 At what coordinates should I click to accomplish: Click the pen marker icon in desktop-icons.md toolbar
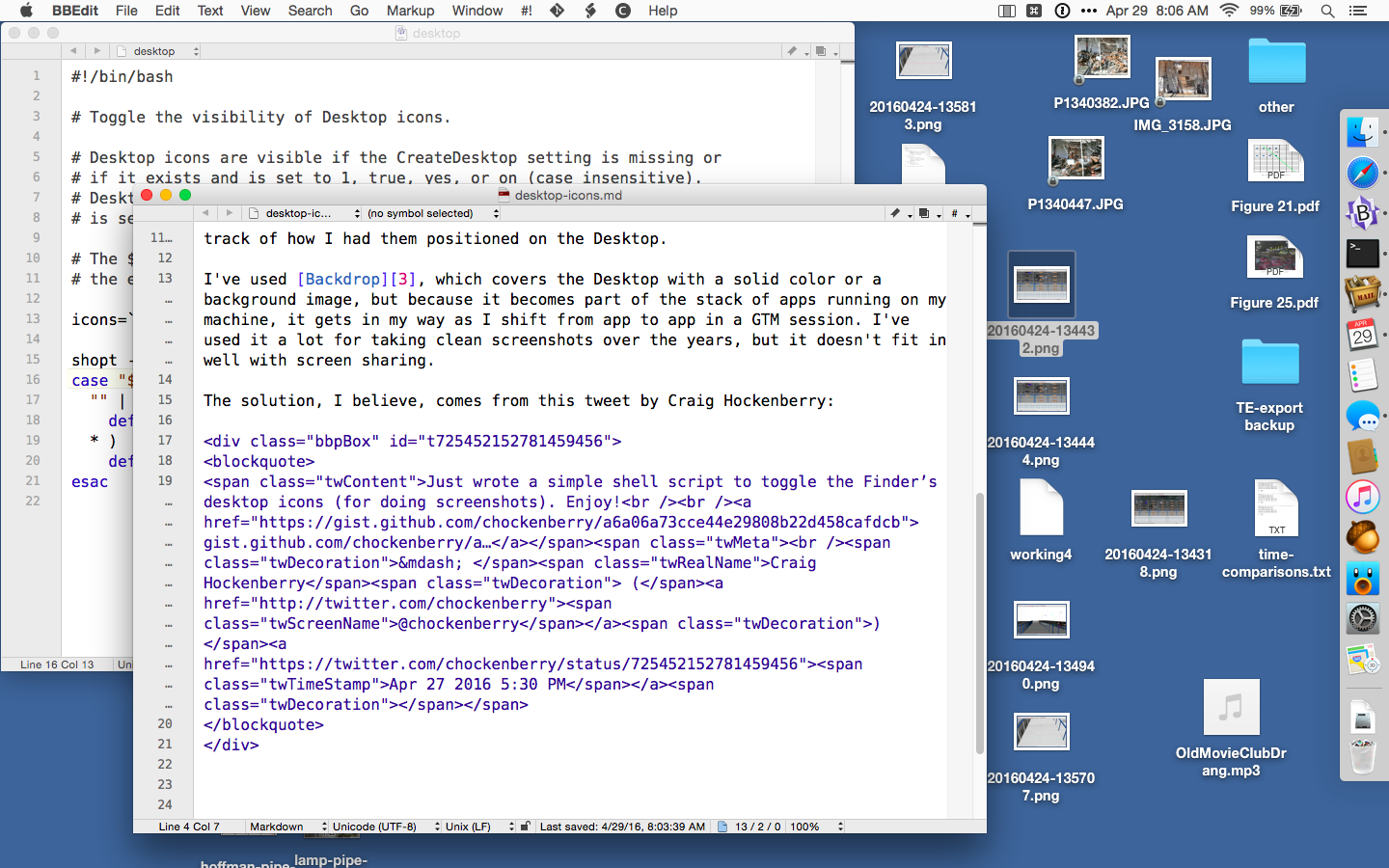point(896,213)
